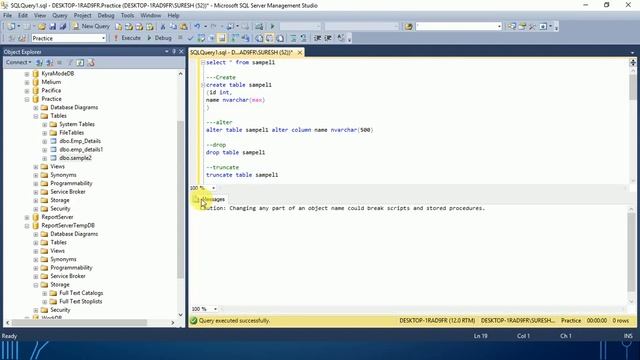
Task: Click the Execute query button
Action: click(127, 38)
